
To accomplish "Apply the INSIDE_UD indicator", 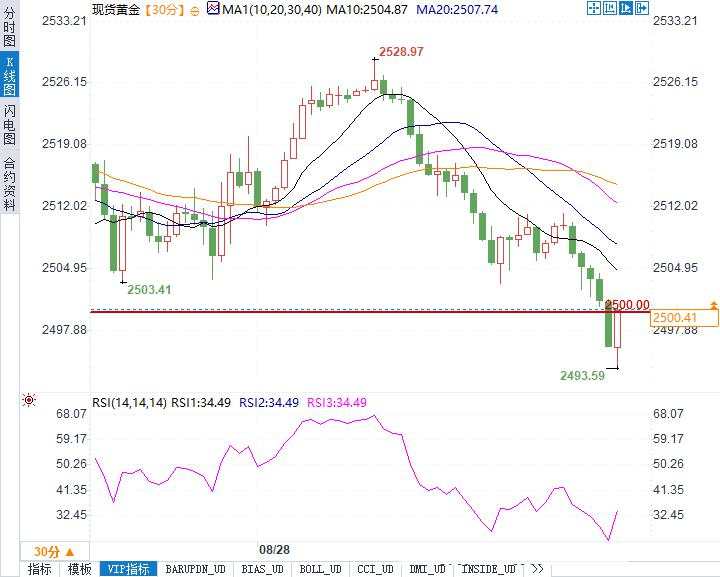I will [x=488, y=569].
